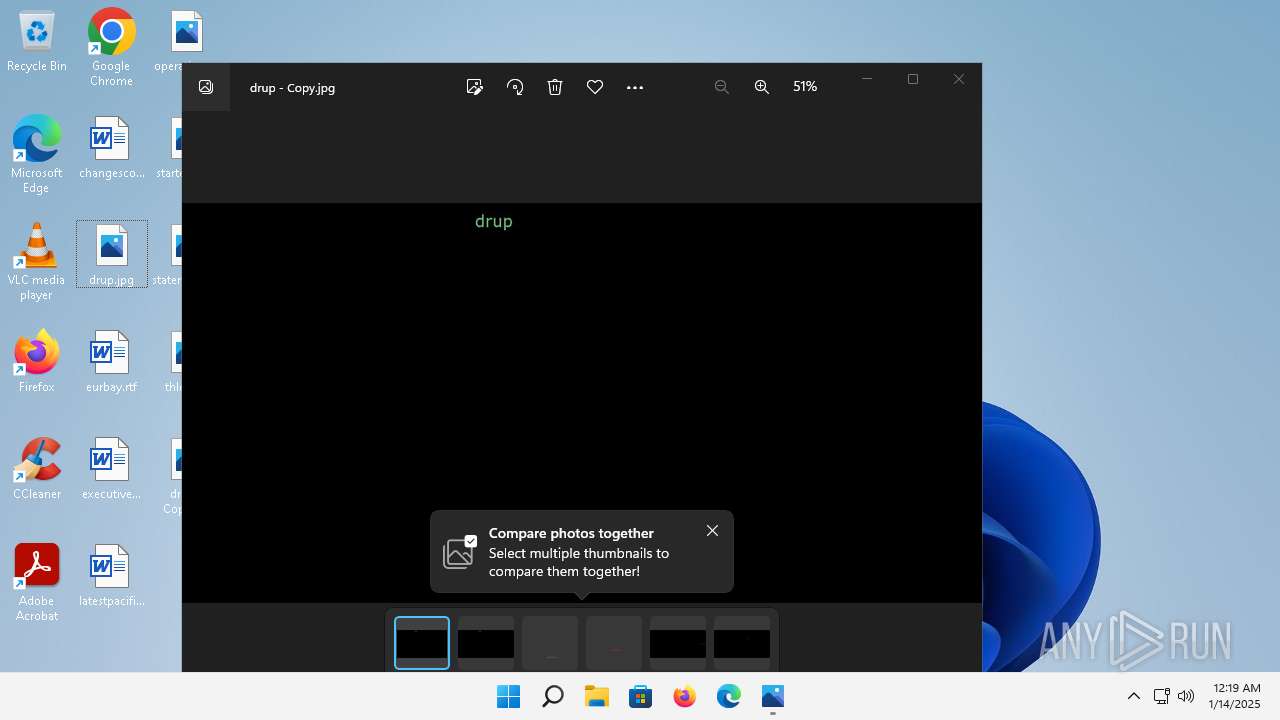The image size is (1280, 720).
Task: Select the VLC media player desktop shortcut
Action: (x=37, y=261)
